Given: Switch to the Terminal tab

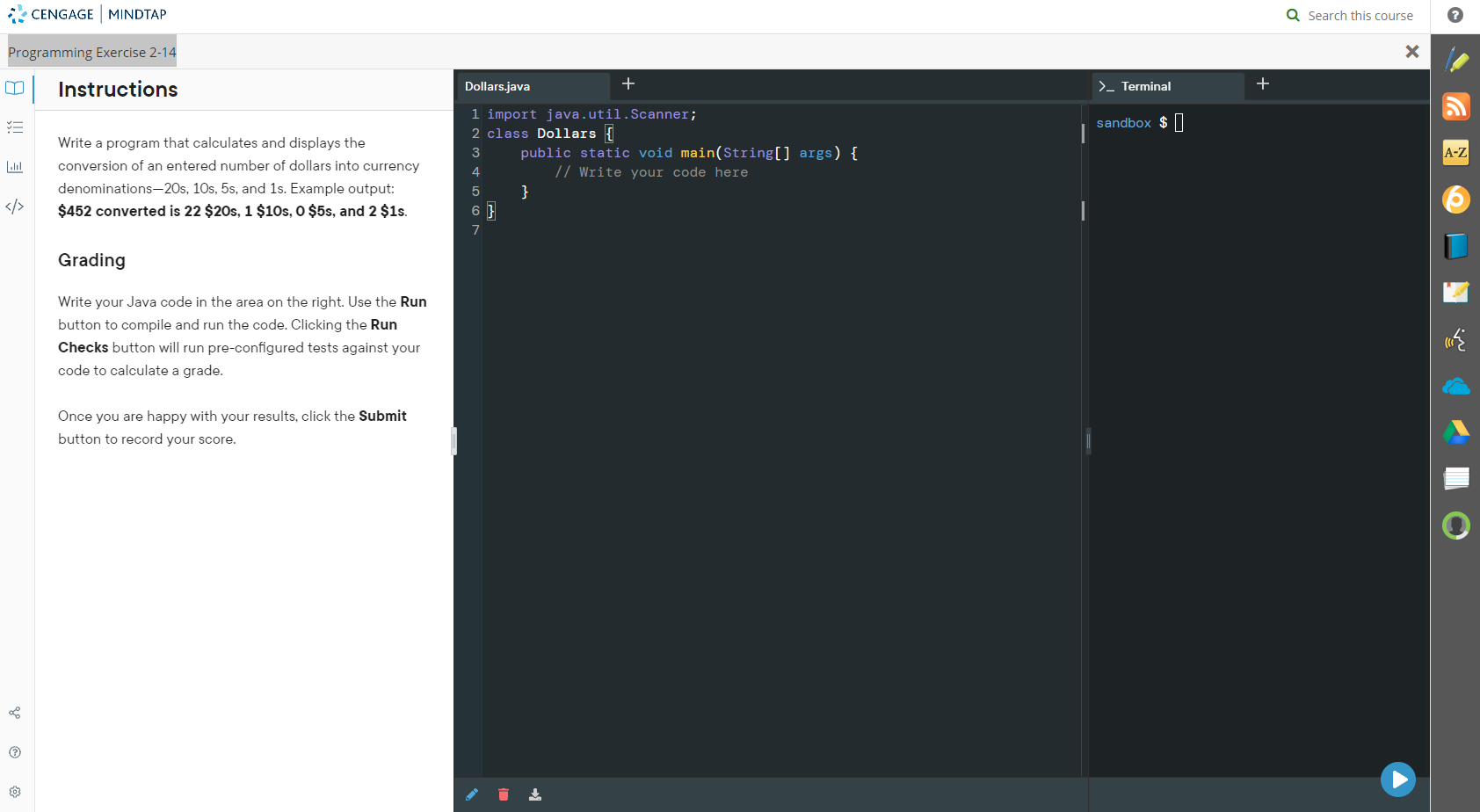Looking at the screenshot, I should coord(1145,86).
